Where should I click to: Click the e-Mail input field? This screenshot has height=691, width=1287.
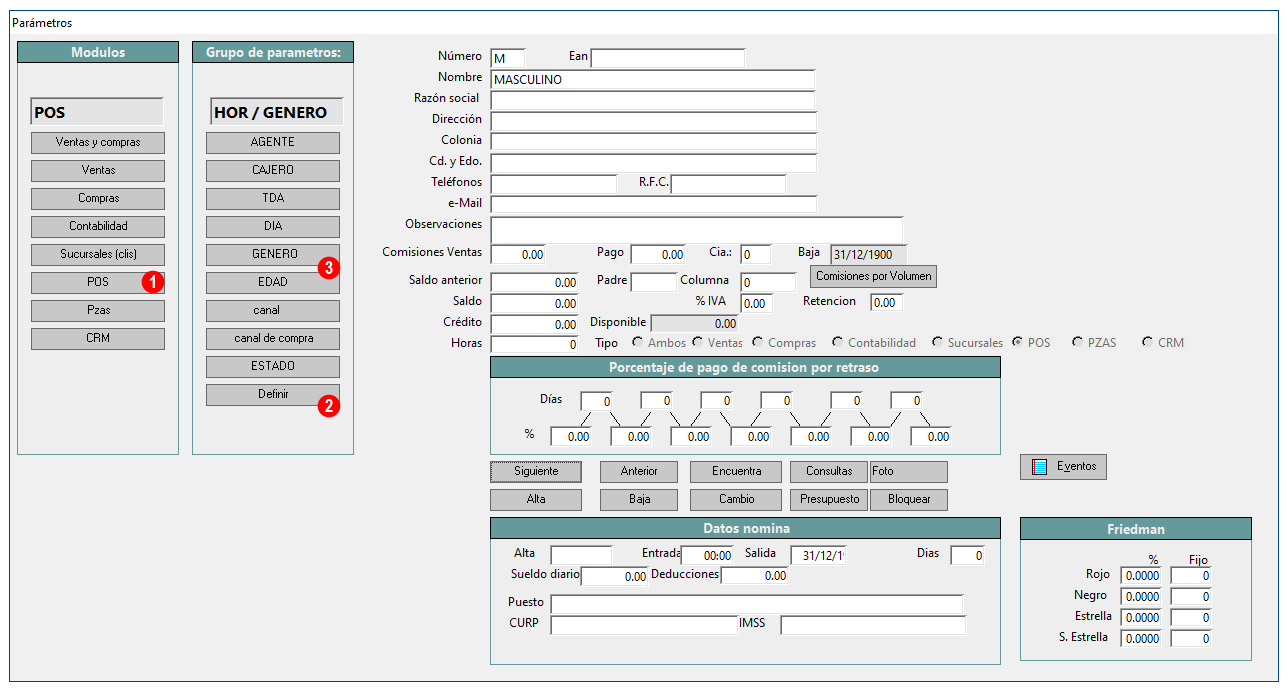tap(654, 206)
